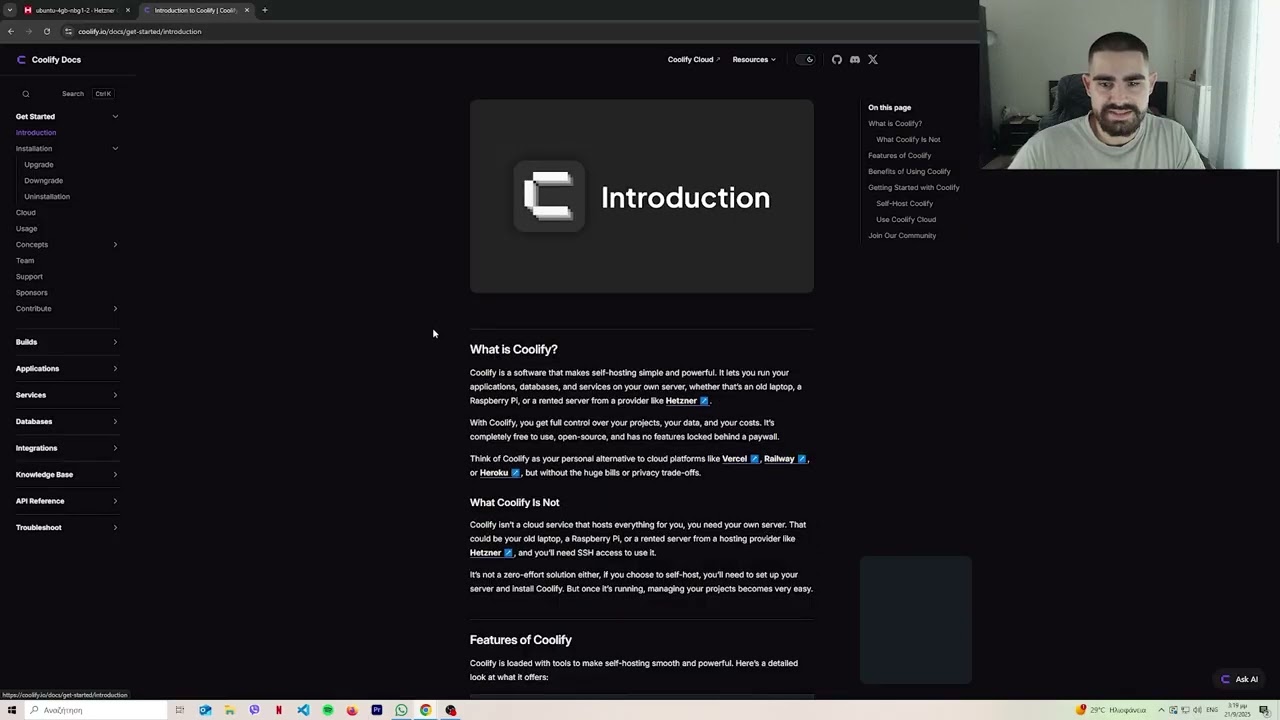This screenshot has width=1280, height=720.
Task: Collapse the Get Started section chevron
Action: [115, 117]
